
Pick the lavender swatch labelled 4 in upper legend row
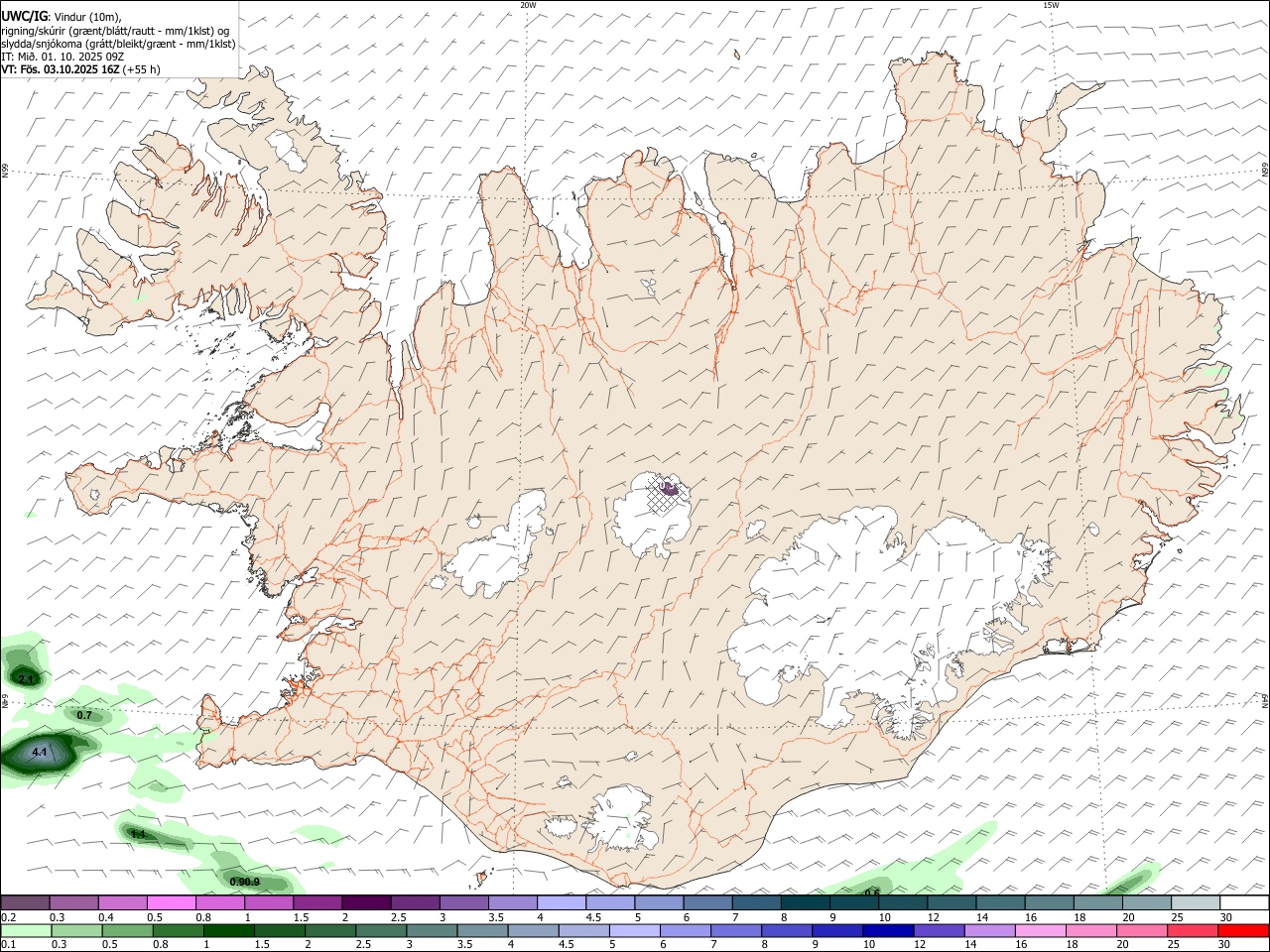pyautogui.click(x=562, y=902)
